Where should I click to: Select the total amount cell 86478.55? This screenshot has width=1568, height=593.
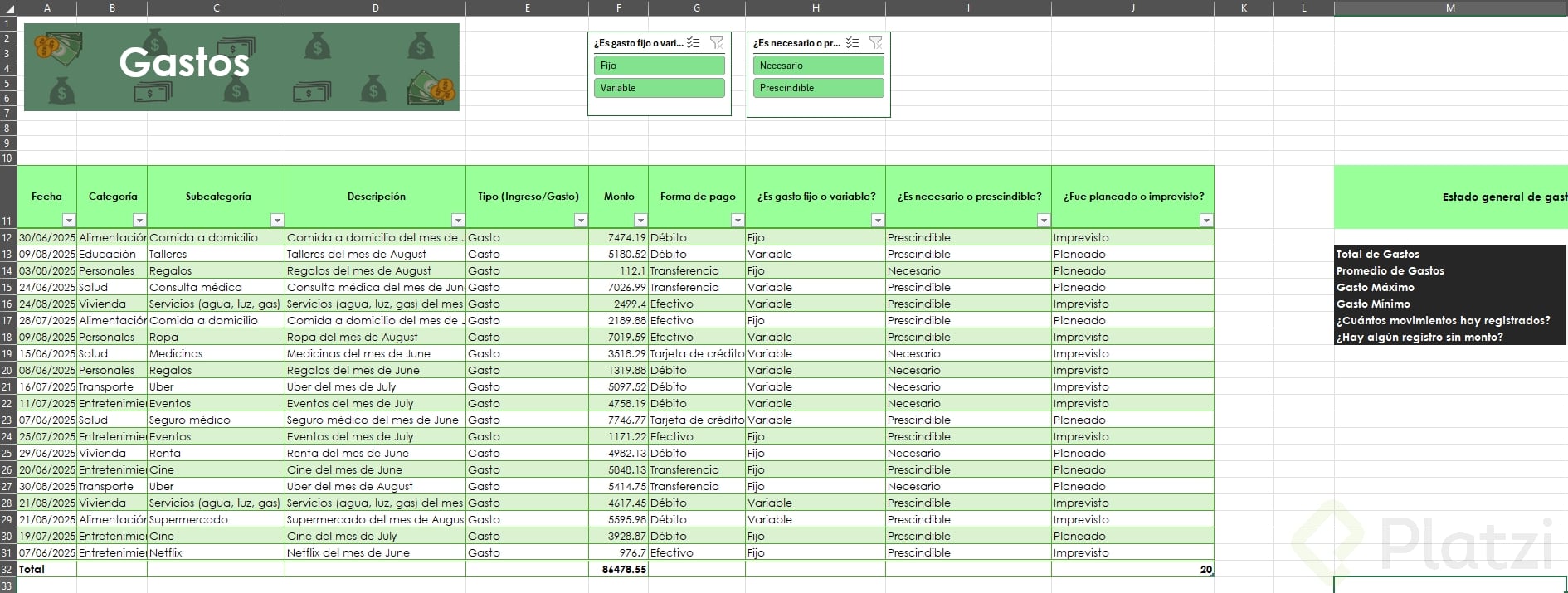(x=619, y=569)
